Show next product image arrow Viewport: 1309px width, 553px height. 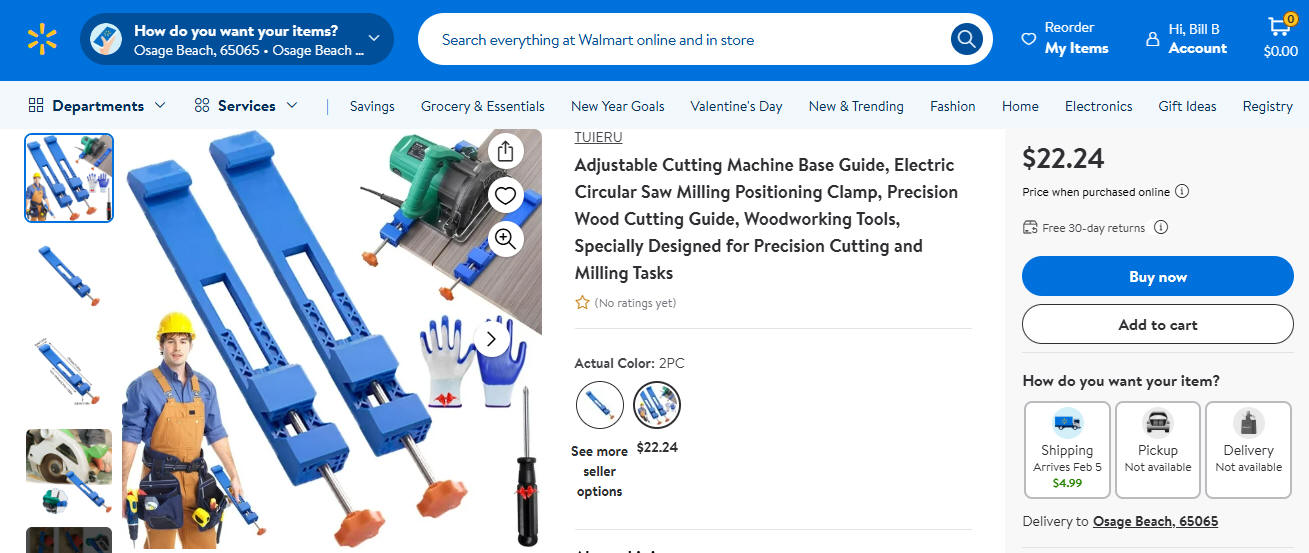coord(490,339)
